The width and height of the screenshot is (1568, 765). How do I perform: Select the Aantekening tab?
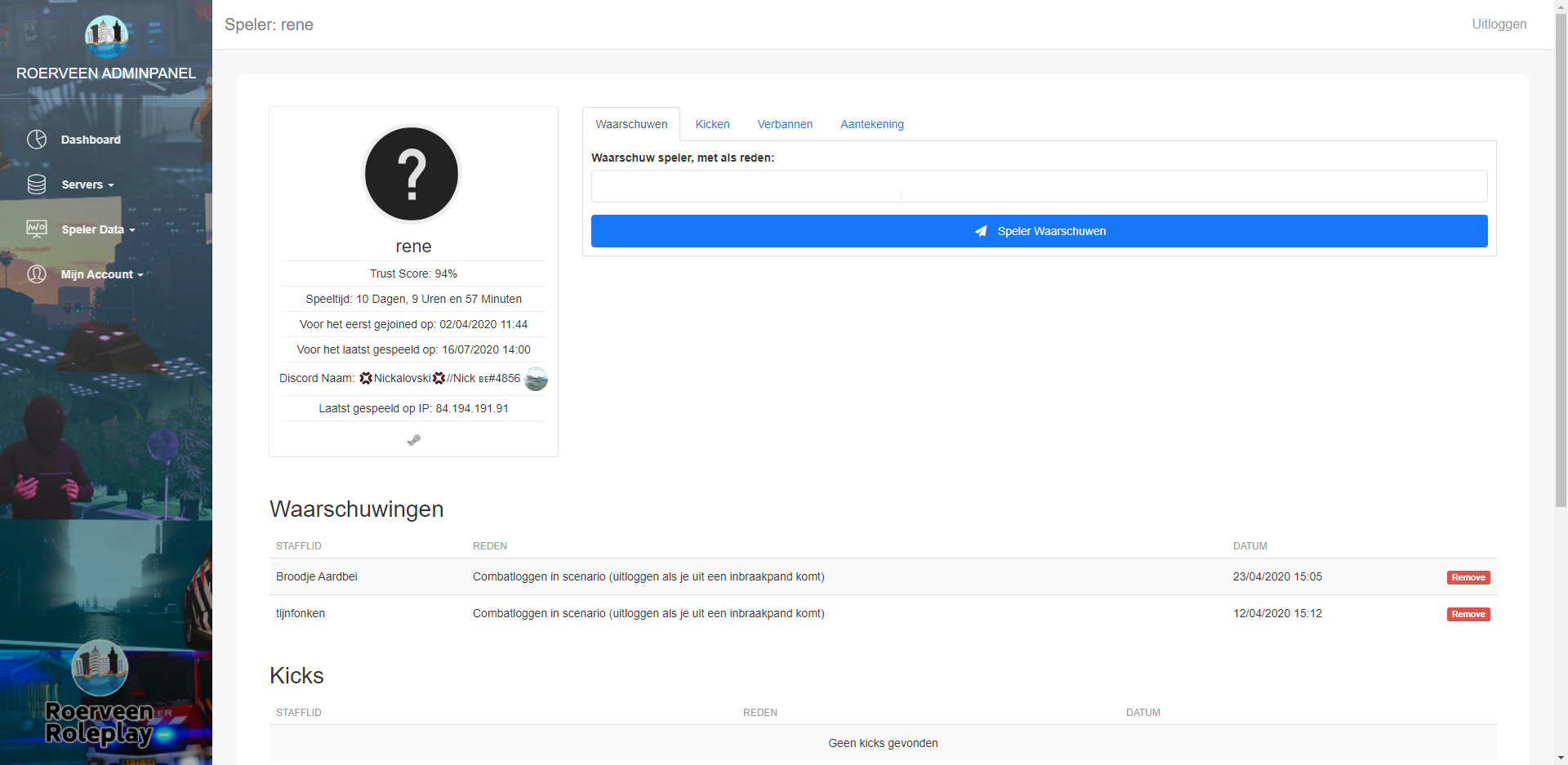click(871, 124)
